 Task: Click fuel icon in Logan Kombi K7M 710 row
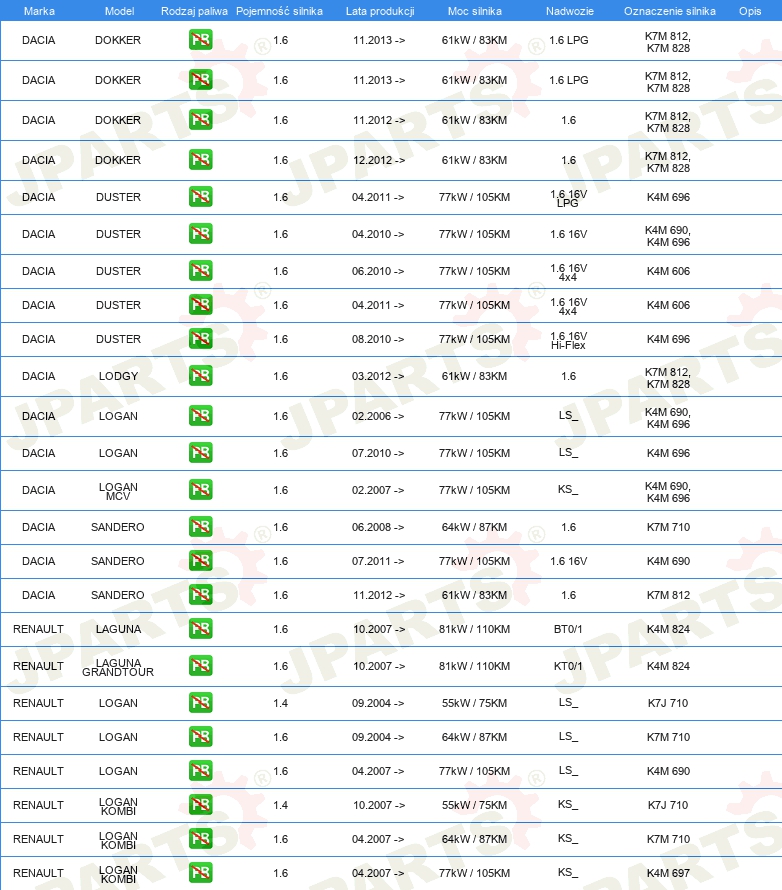pyautogui.click(x=200, y=839)
